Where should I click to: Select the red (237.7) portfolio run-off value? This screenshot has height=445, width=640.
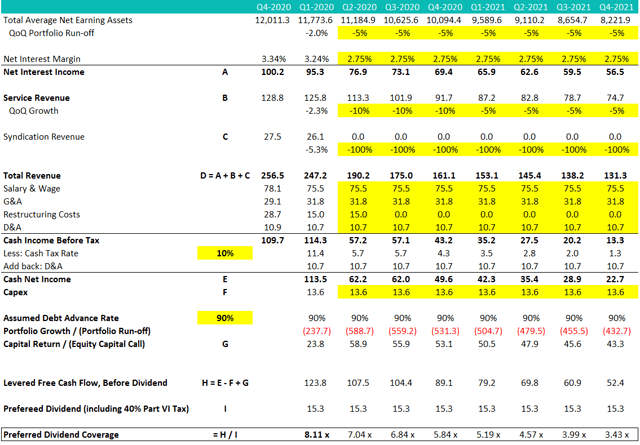click(317, 331)
